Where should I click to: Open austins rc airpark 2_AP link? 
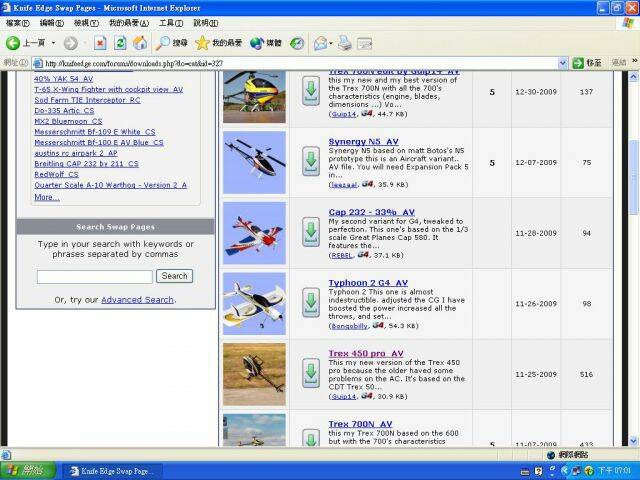pyautogui.click(x=76, y=153)
